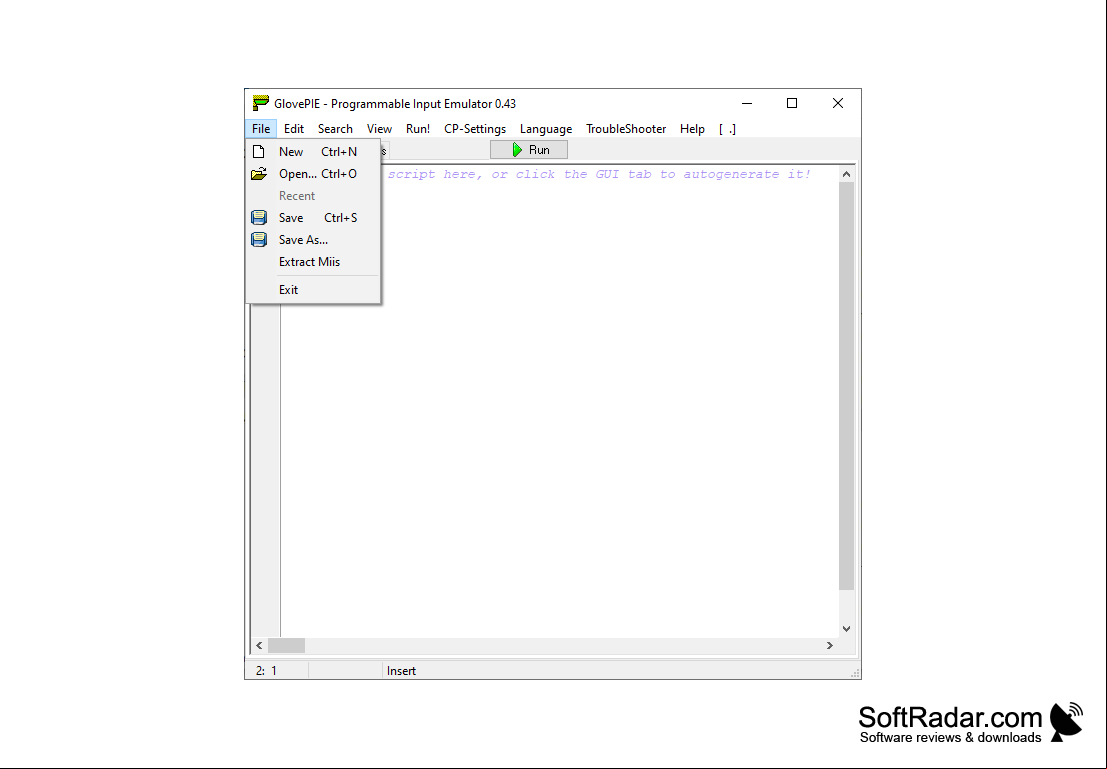Image resolution: width=1107 pixels, height=769 pixels.
Task: Click the horizontal scrollbar thumb
Action: [286, 645]
